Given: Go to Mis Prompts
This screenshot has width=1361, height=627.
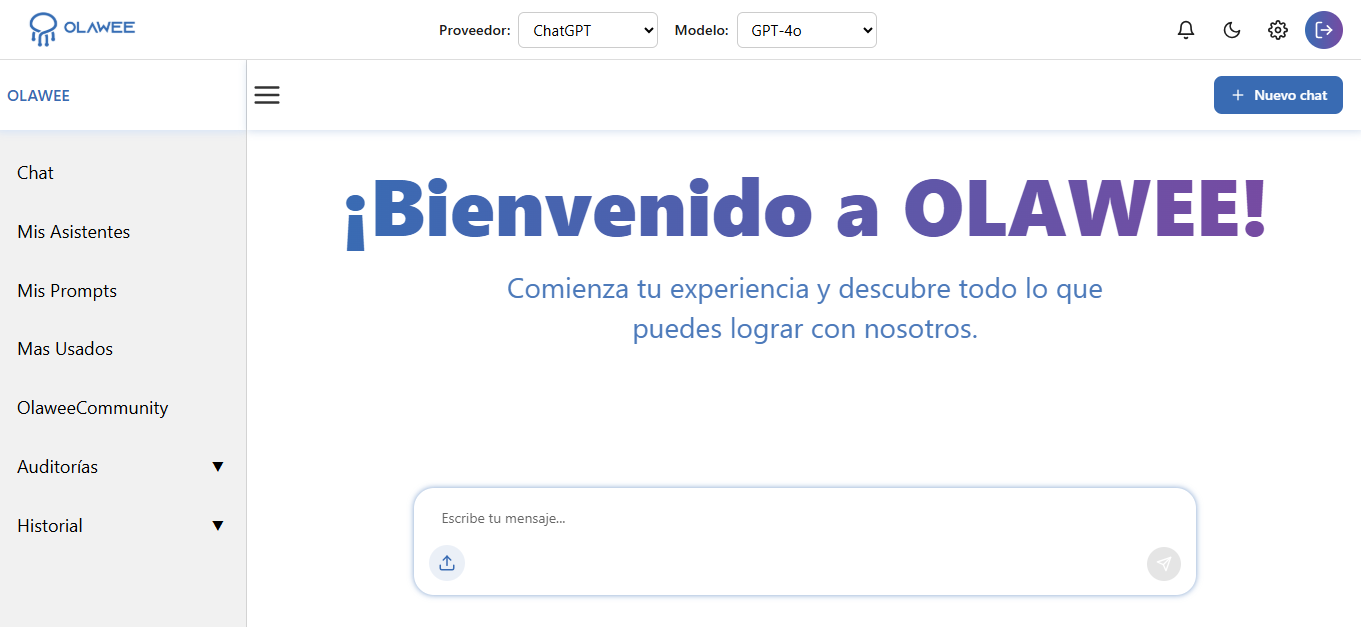Looking at the screenshot, I should [x=67, y=291].
